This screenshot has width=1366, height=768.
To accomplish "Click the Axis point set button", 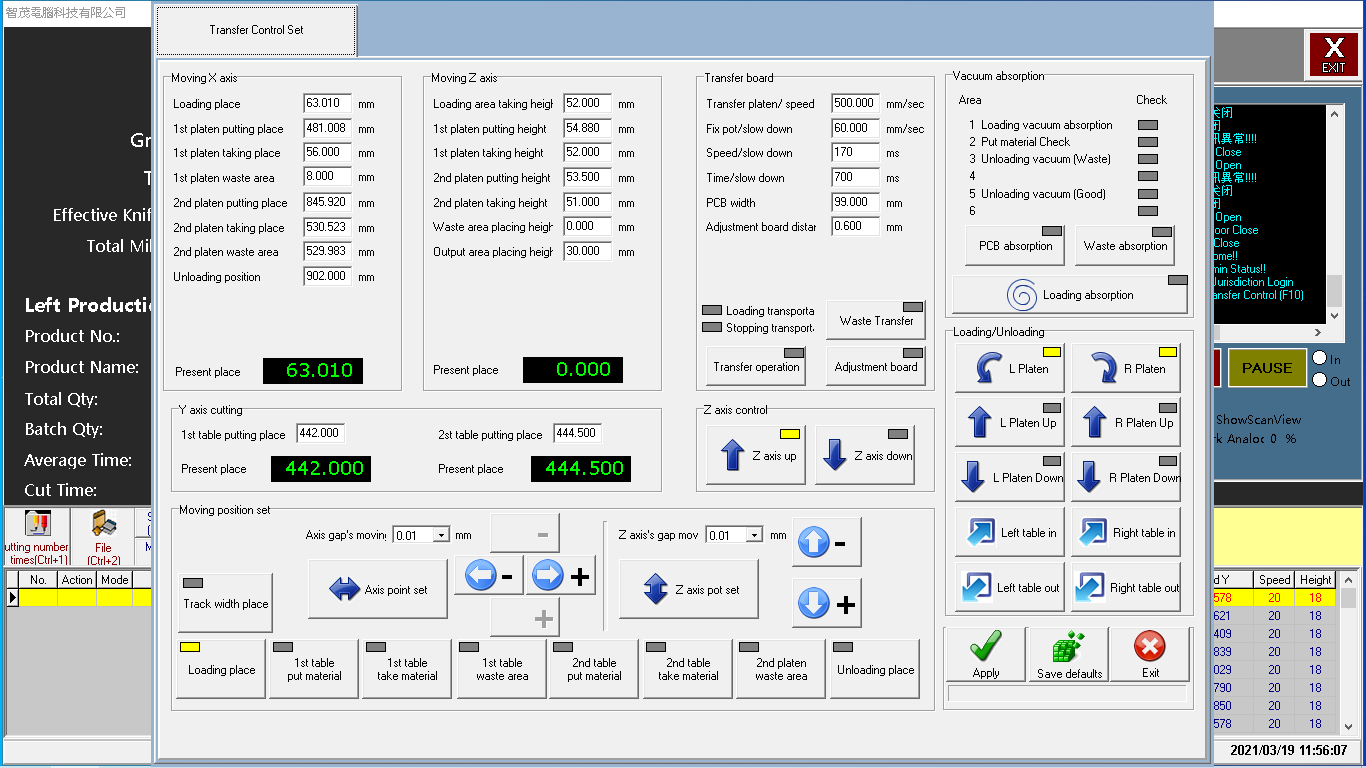I will [377, 590].
